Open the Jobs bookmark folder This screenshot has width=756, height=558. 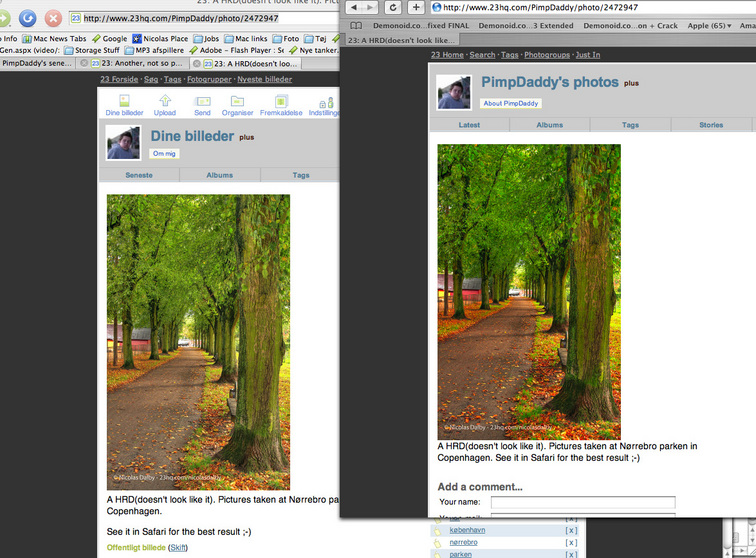click(206, 39)
